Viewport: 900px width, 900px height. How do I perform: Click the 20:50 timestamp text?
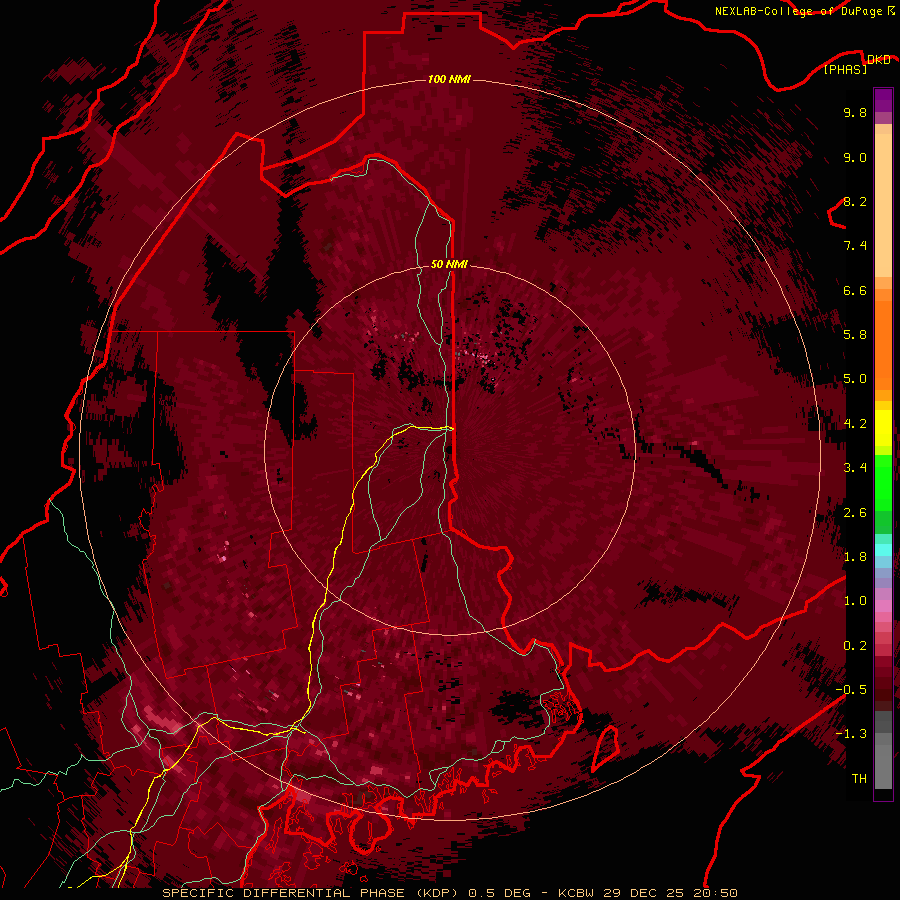click(x=718, y=893)
